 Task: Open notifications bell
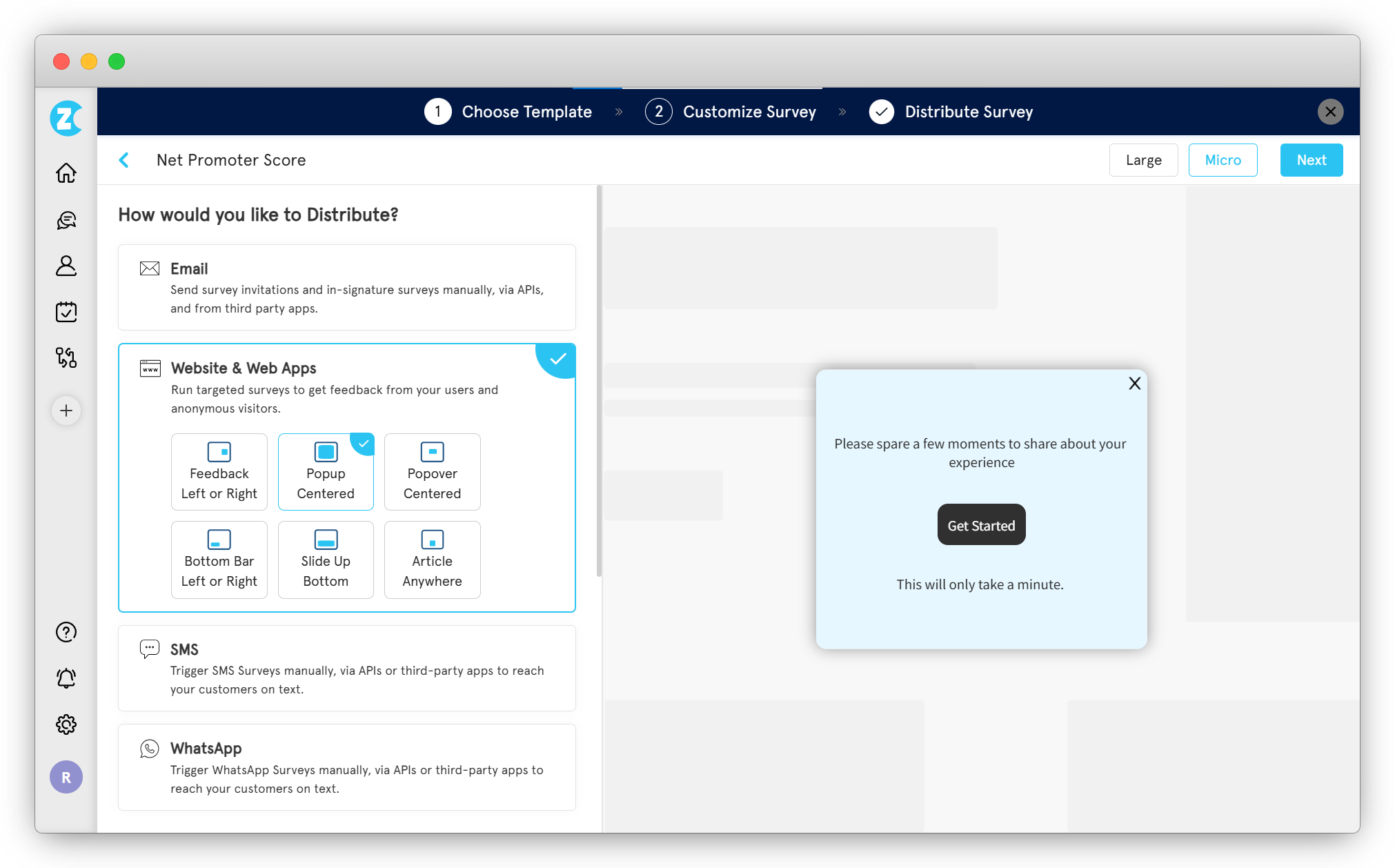tap(66, 678)
